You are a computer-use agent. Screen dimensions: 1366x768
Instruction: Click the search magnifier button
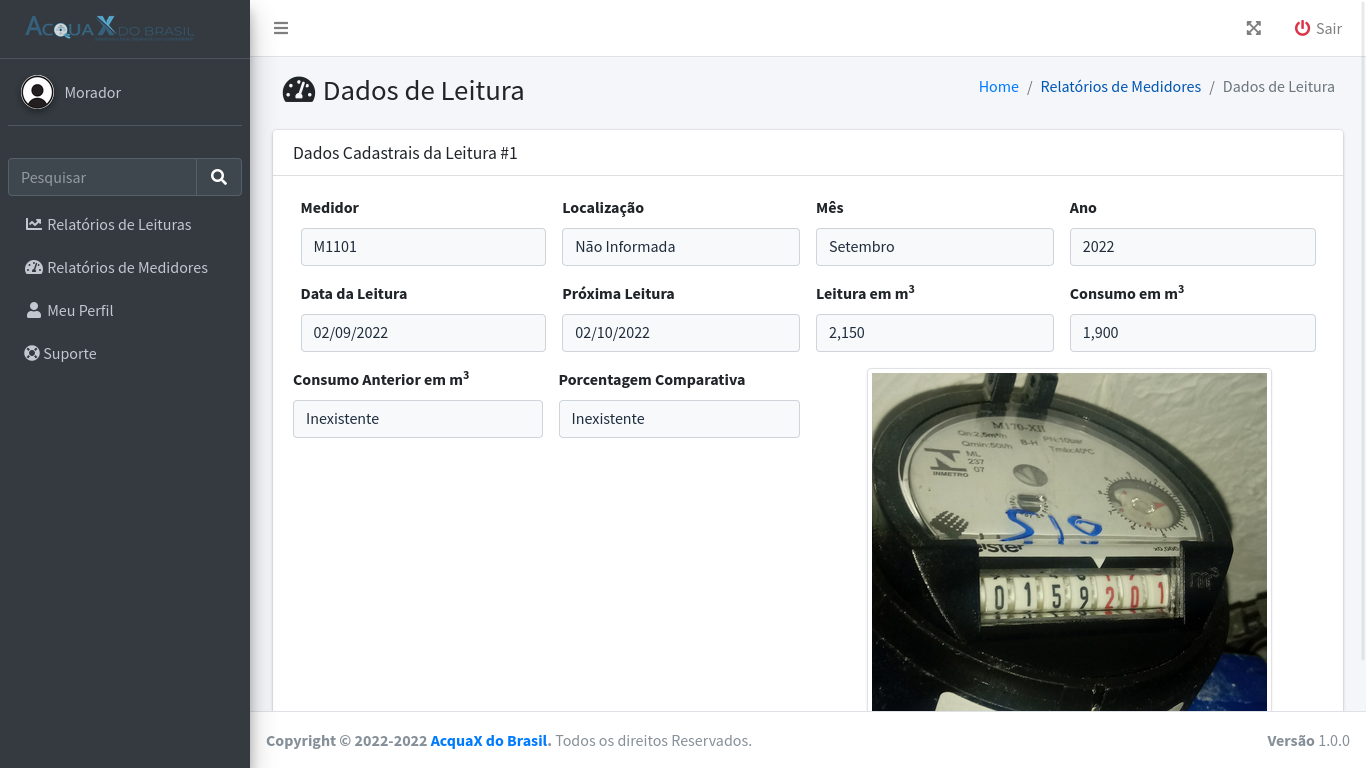219,177
